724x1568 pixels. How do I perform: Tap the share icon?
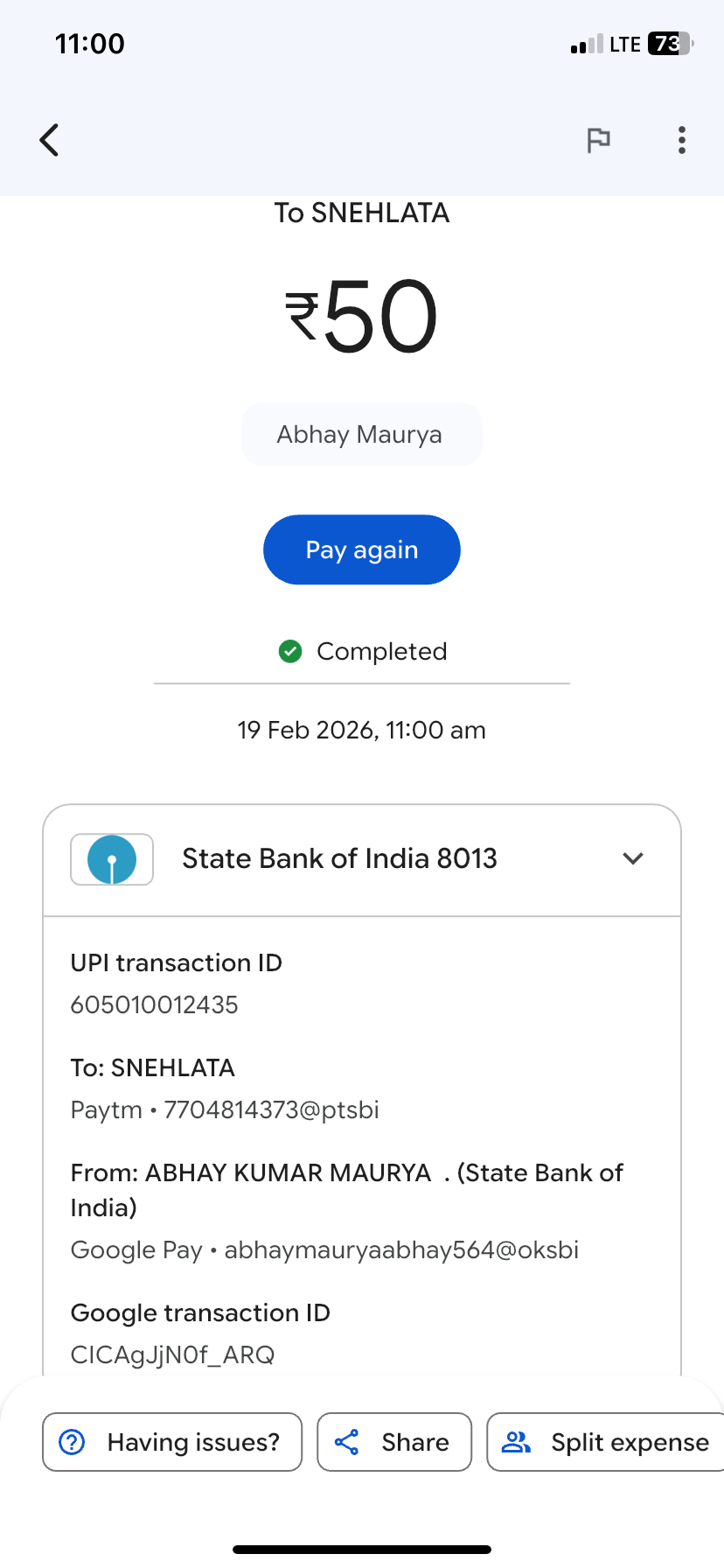(347, 1442)
